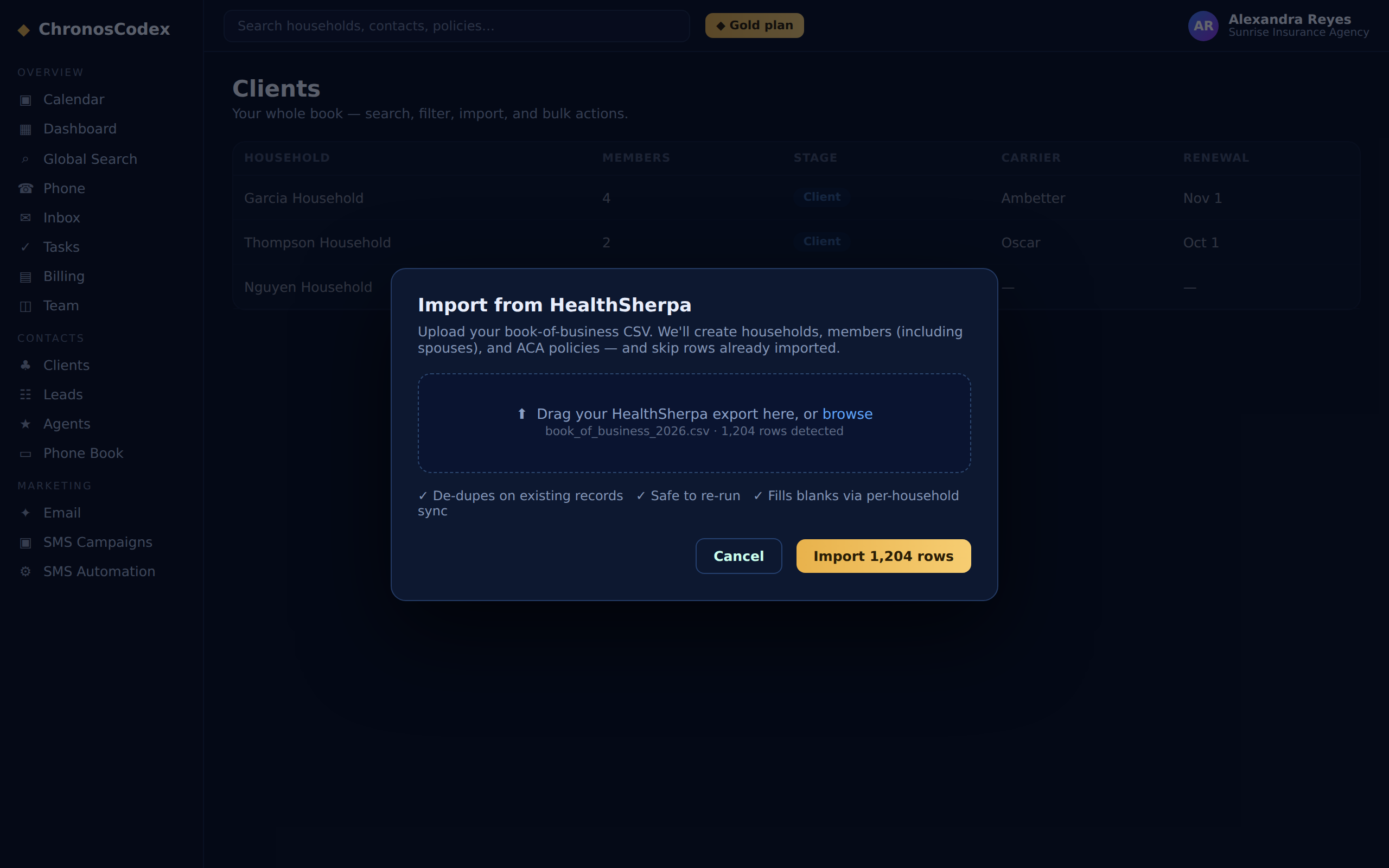
Task: Click the SMS Campaigns icon
Action: (x=26, y=542)
